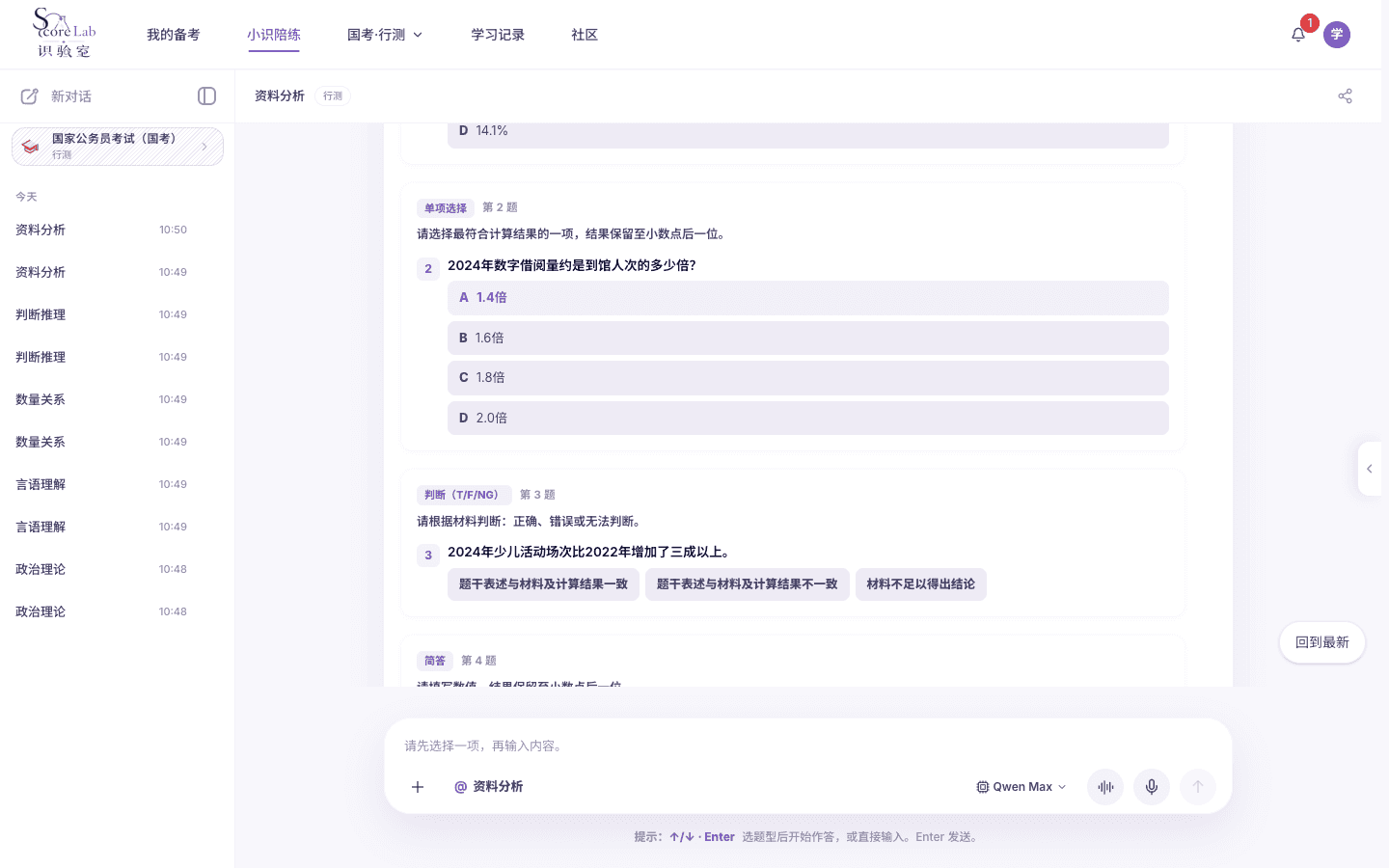Start voice waveform mode
Image resolution: width=1389 pixels, height=868 pixels.
click(x=1105, y=787)
